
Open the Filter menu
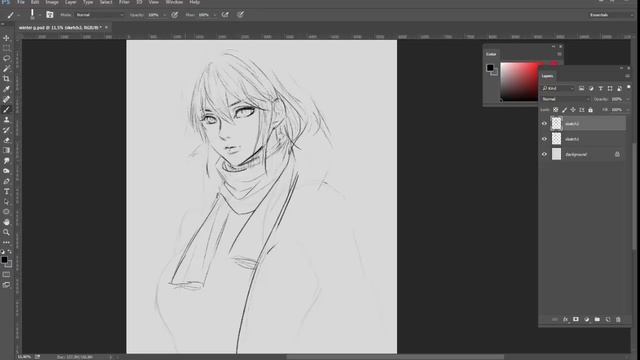tap(124, 2)
